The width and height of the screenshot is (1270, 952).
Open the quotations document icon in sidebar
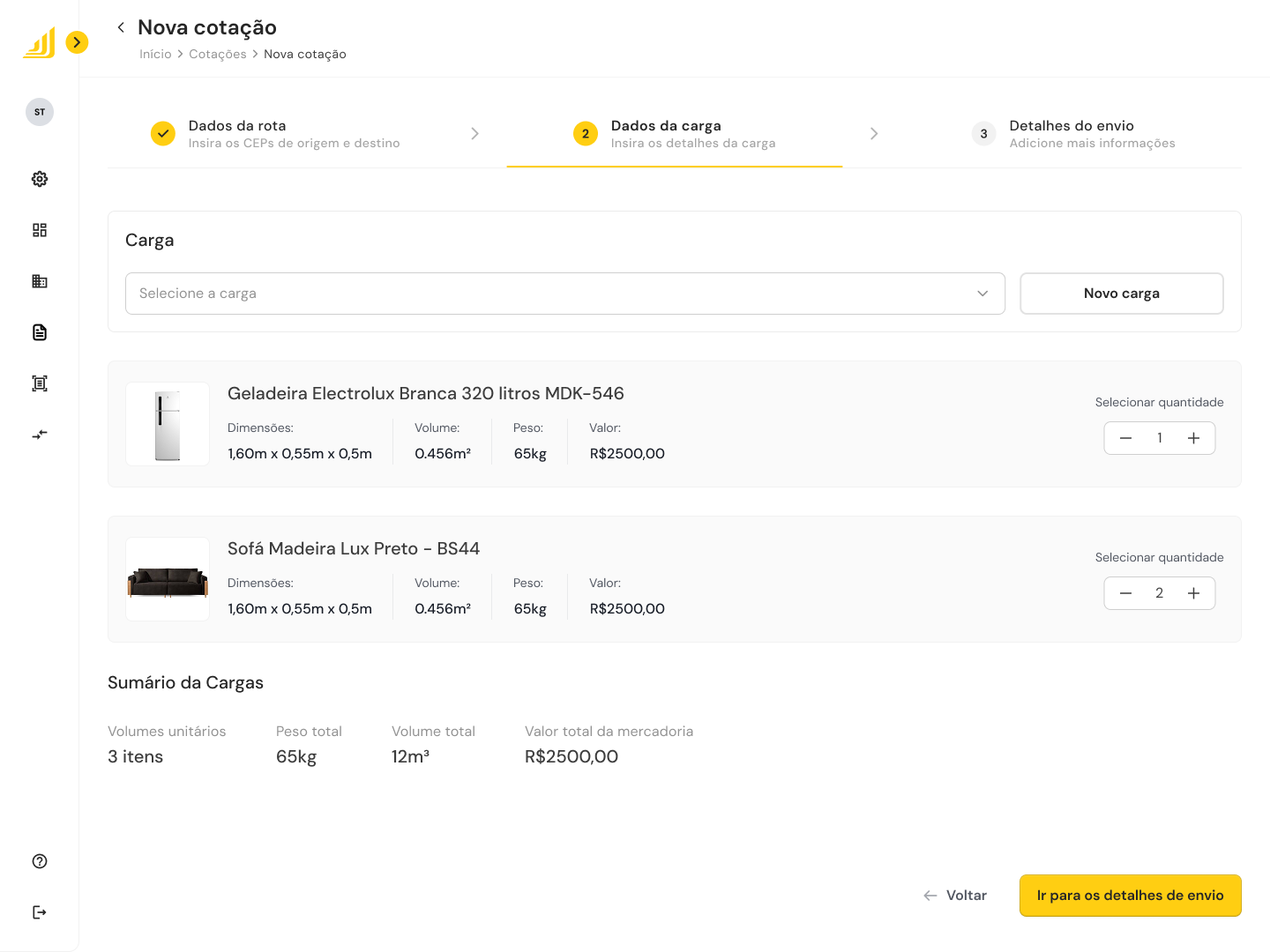pyautogui.click(x=40, y=332)
